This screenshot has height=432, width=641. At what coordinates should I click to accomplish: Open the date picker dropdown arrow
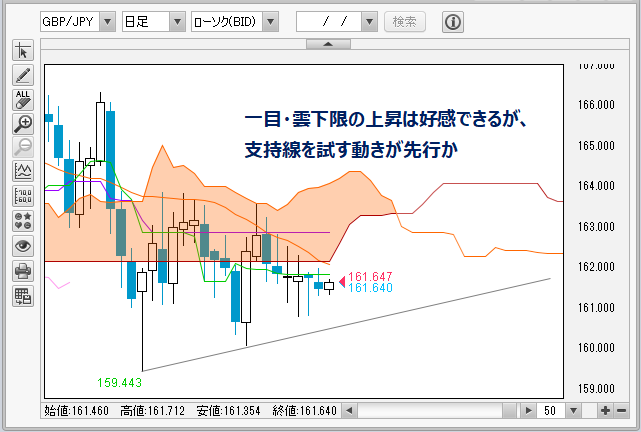[369, 22]
